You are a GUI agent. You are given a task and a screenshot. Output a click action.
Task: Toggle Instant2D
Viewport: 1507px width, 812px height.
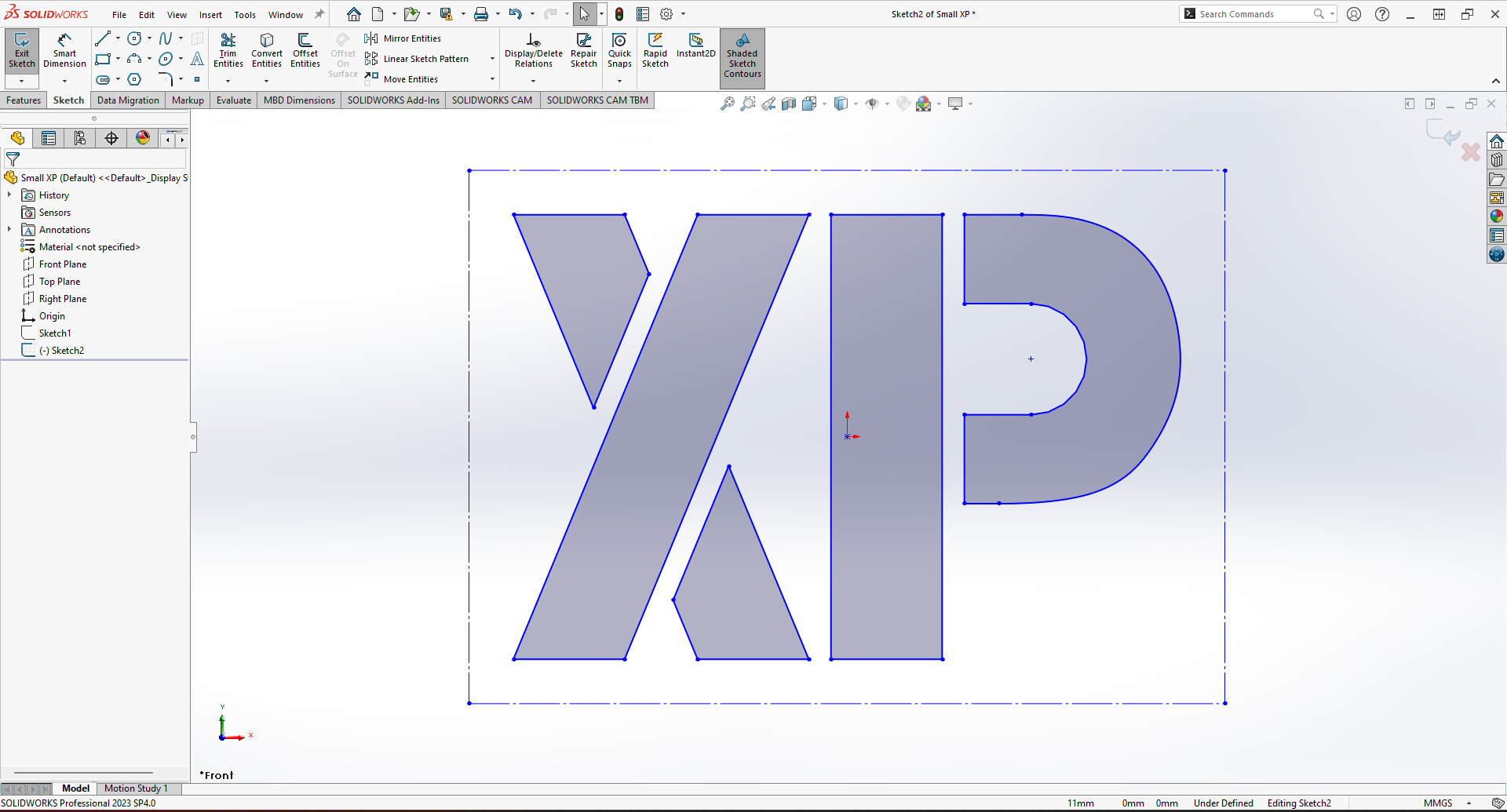(x=696, y=47)
